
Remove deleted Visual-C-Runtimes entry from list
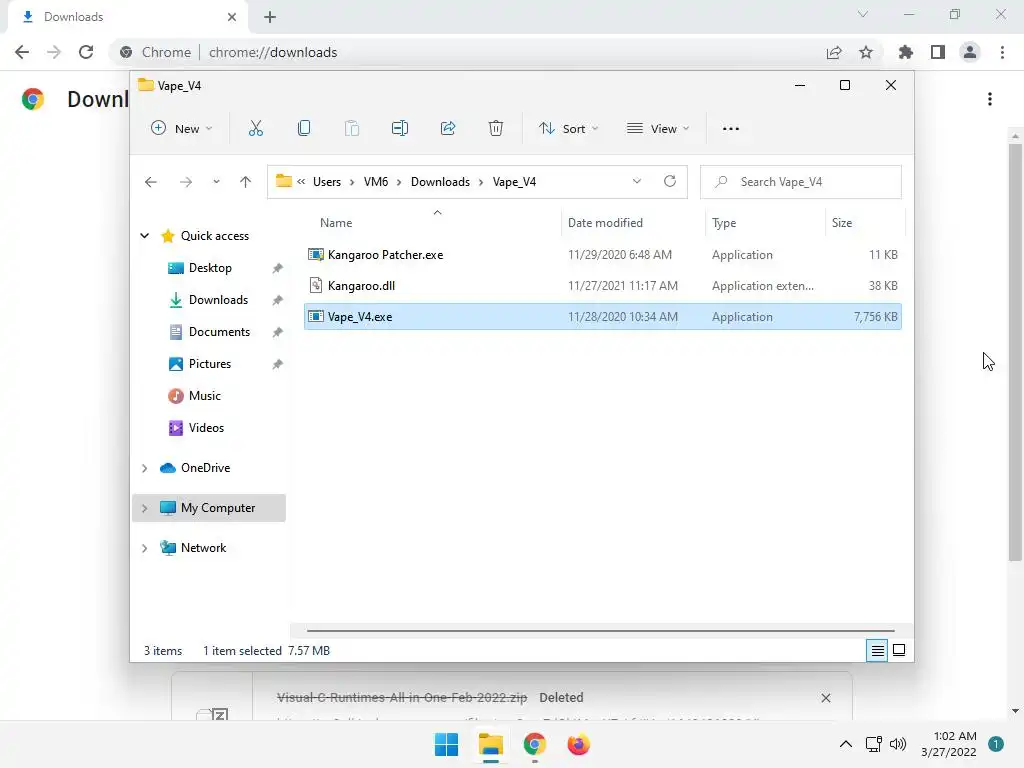click(826, 698)
